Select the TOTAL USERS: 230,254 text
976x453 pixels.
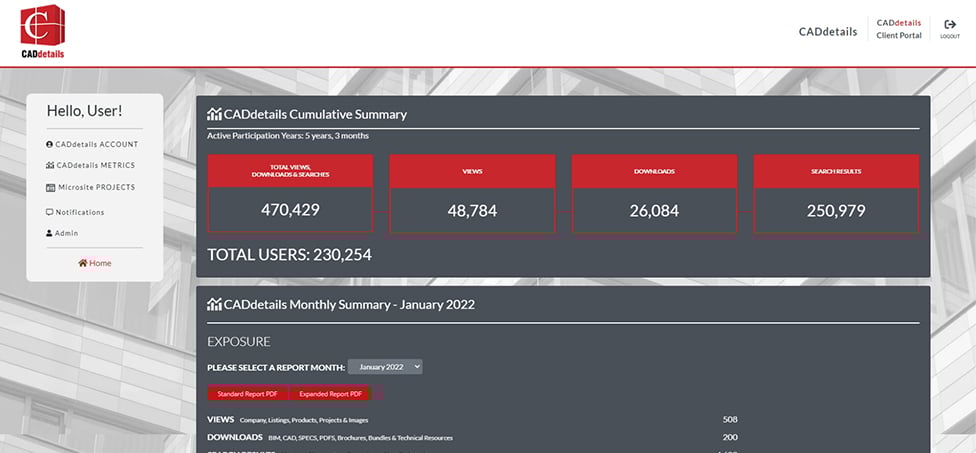289,255
